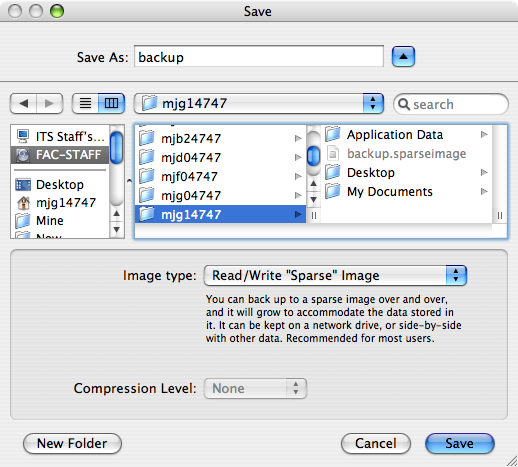Expand My Documents with its arrow
518x467 pixels.
(484, 192)
